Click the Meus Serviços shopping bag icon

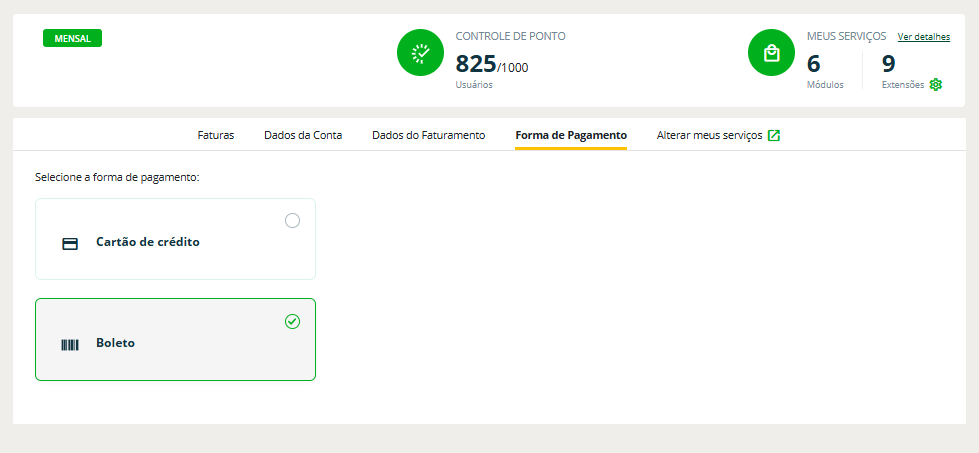(772, 53)
